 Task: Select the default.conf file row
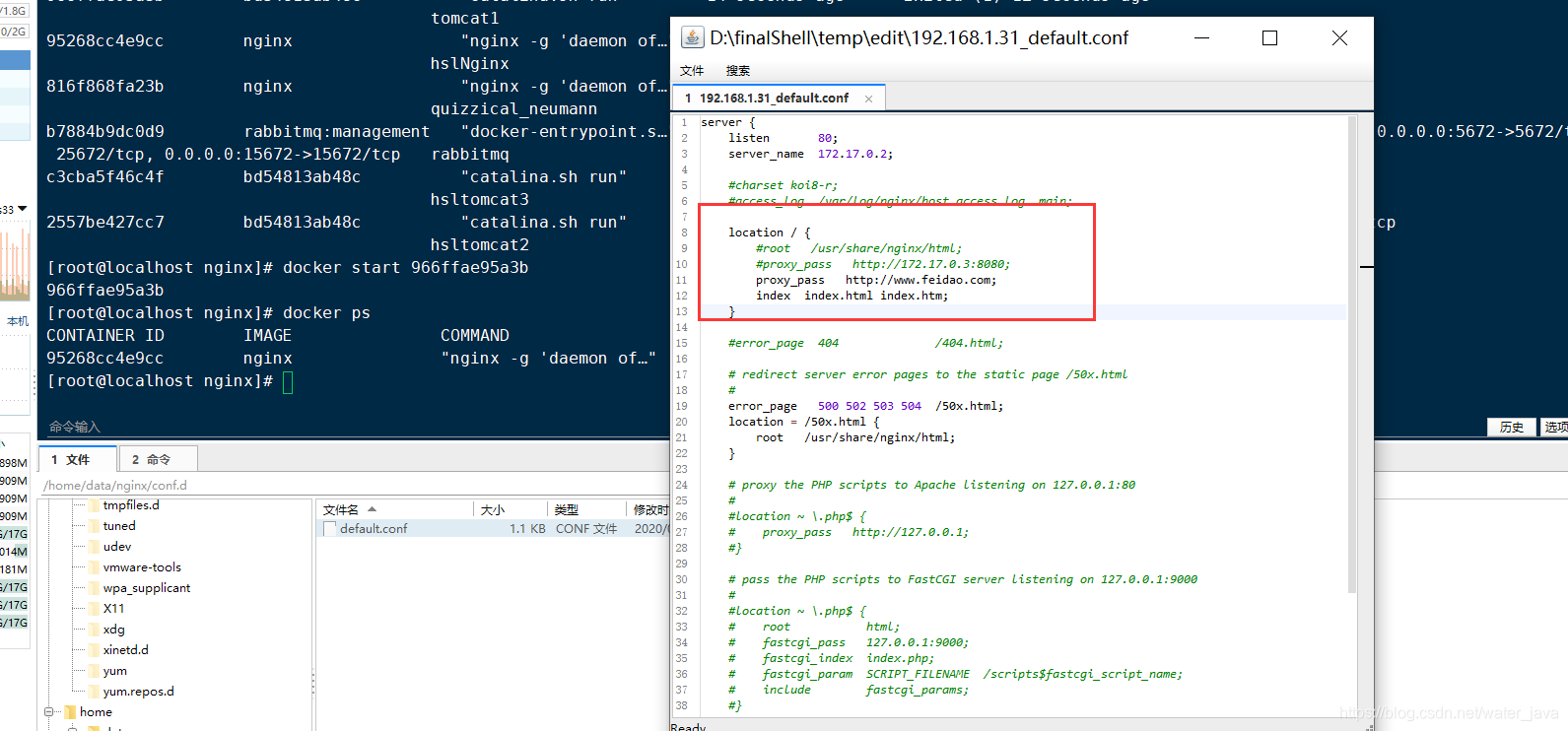493,529
